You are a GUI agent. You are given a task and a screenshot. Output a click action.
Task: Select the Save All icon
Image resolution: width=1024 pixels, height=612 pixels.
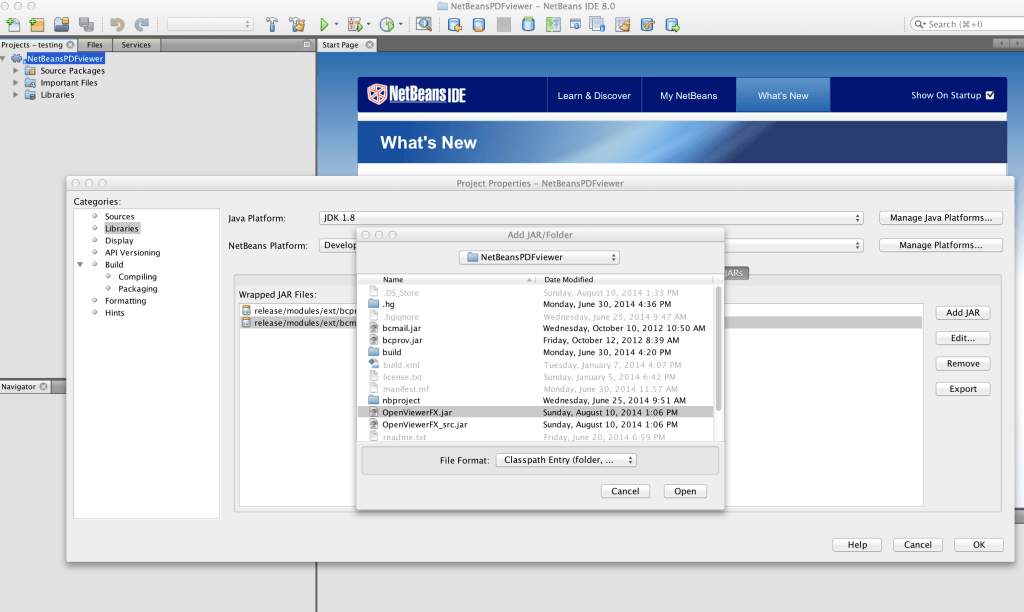(x=86, y=22)
